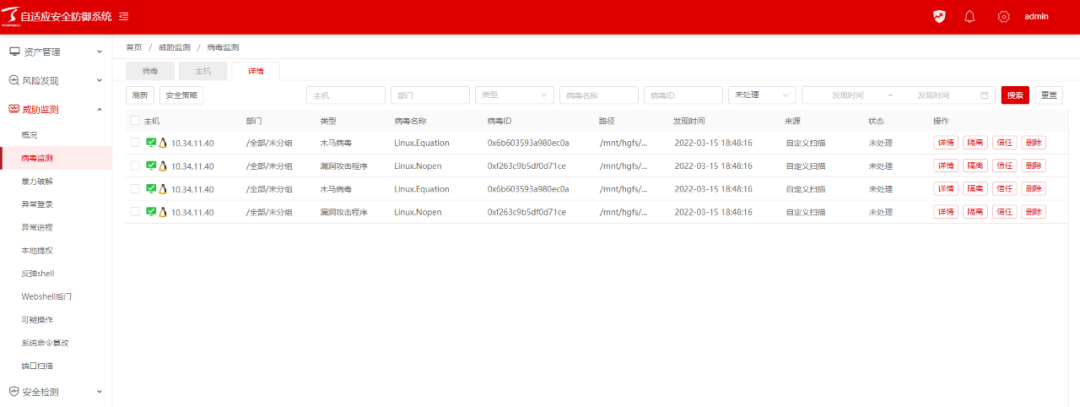Open the 未处理 status dropdown
This screenshot has height=407, width=1080.
tap(761, 95)
